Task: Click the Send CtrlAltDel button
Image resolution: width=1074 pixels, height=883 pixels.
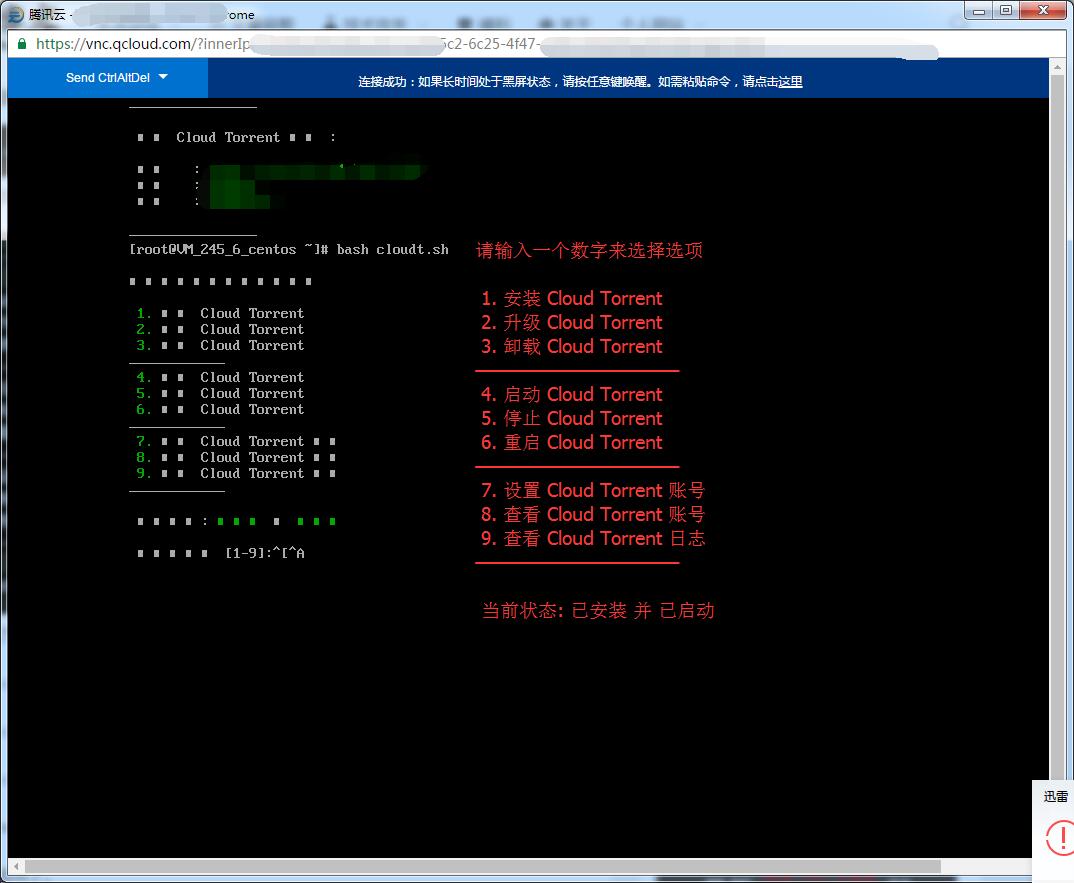Action: 108,77
